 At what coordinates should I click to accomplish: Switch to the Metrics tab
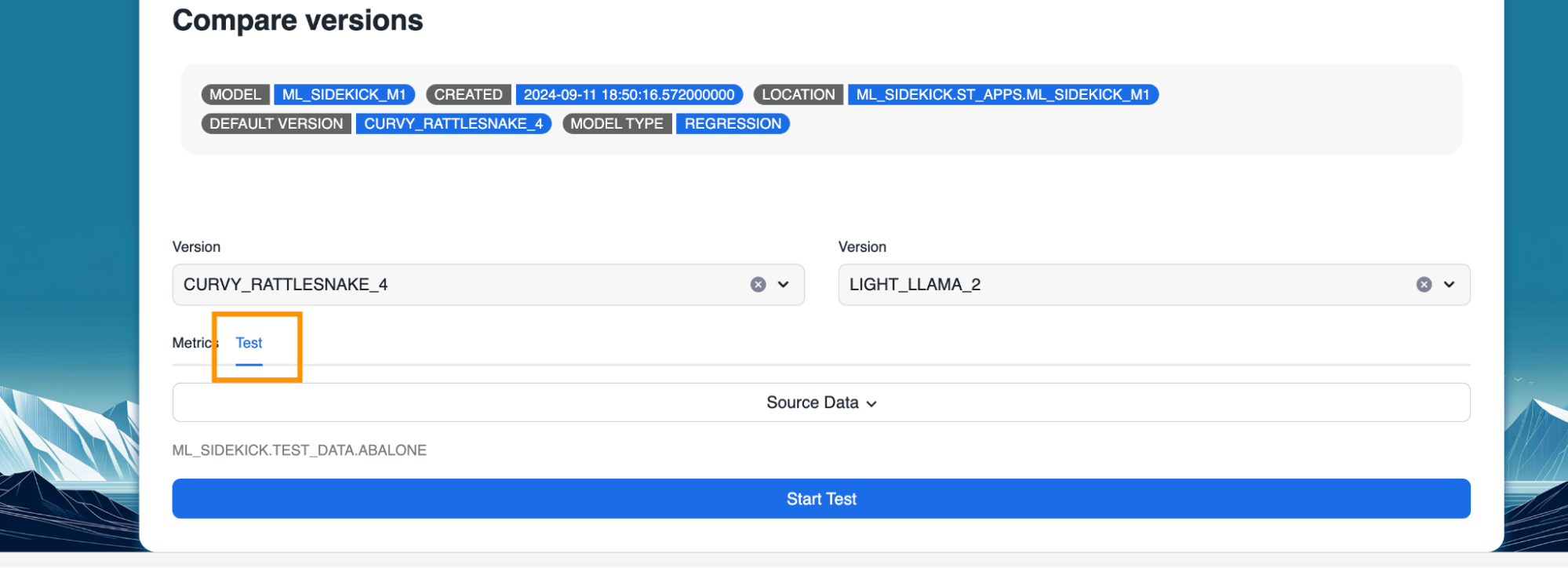tap(193, 343)
